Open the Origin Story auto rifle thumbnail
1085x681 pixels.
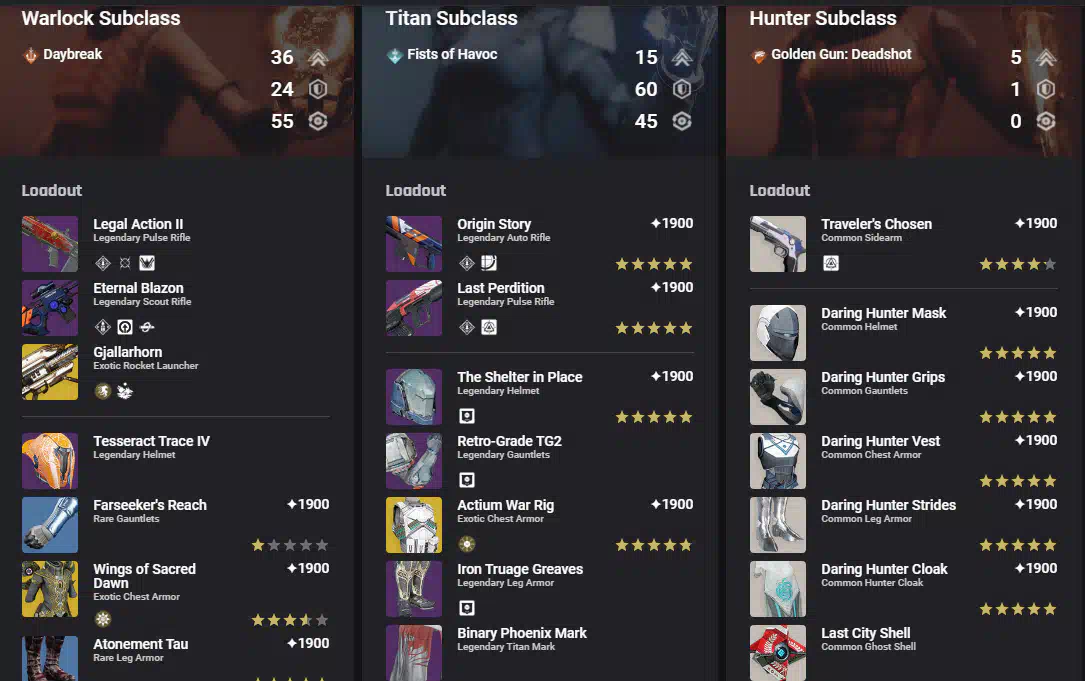click(414, 244)
